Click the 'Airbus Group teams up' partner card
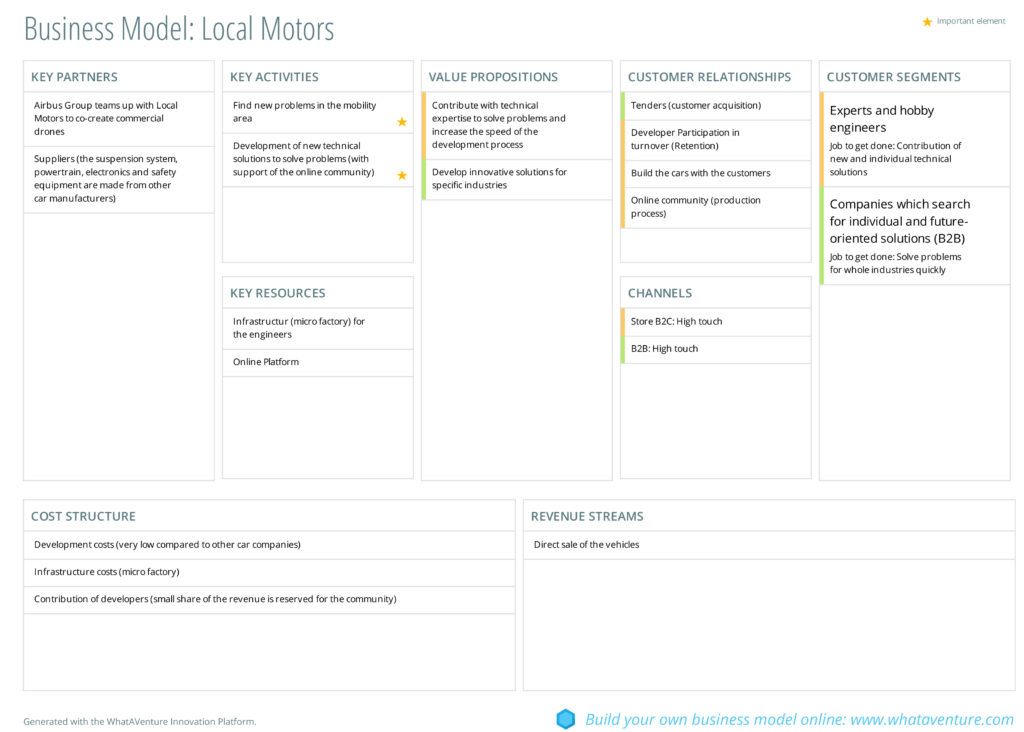This screenshot has width=1024, height=732. pos(119,119)
